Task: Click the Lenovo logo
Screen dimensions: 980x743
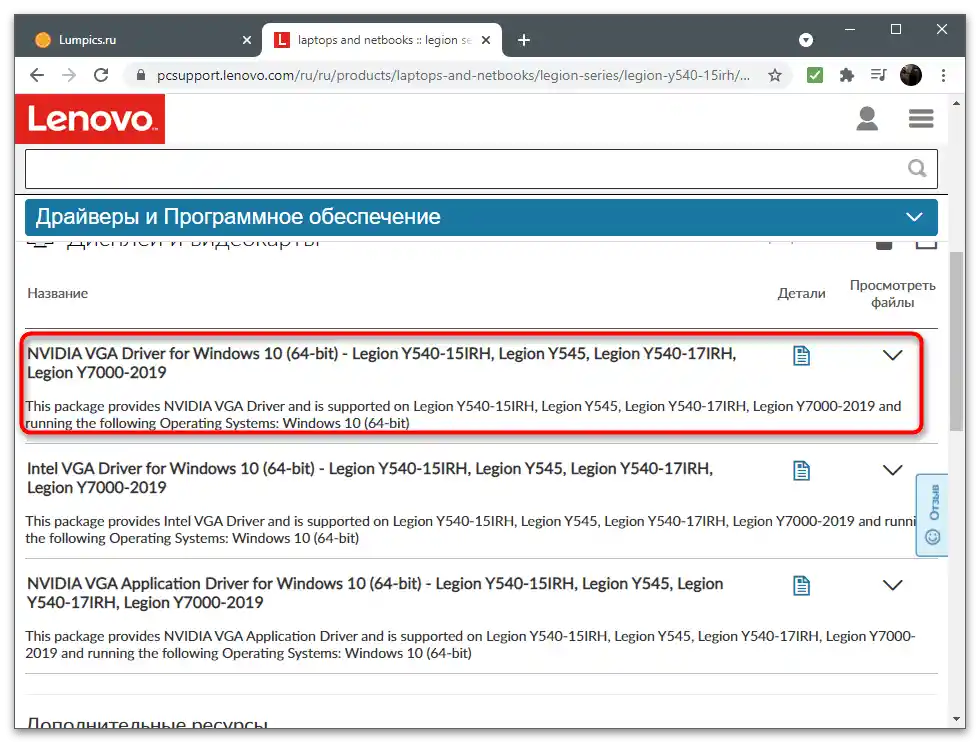Action: [90, 119]
